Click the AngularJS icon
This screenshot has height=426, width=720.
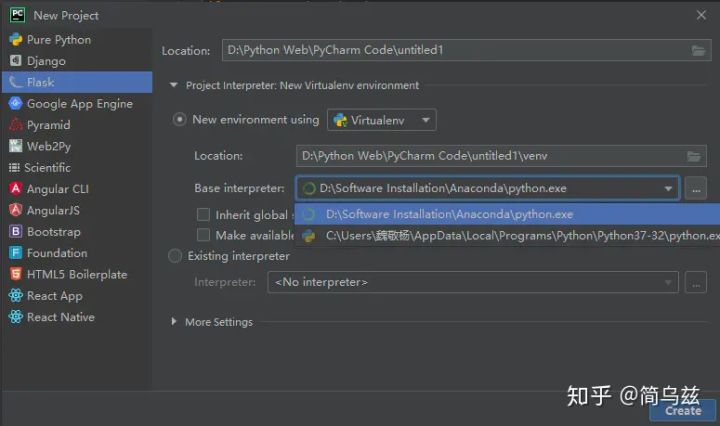16,210
